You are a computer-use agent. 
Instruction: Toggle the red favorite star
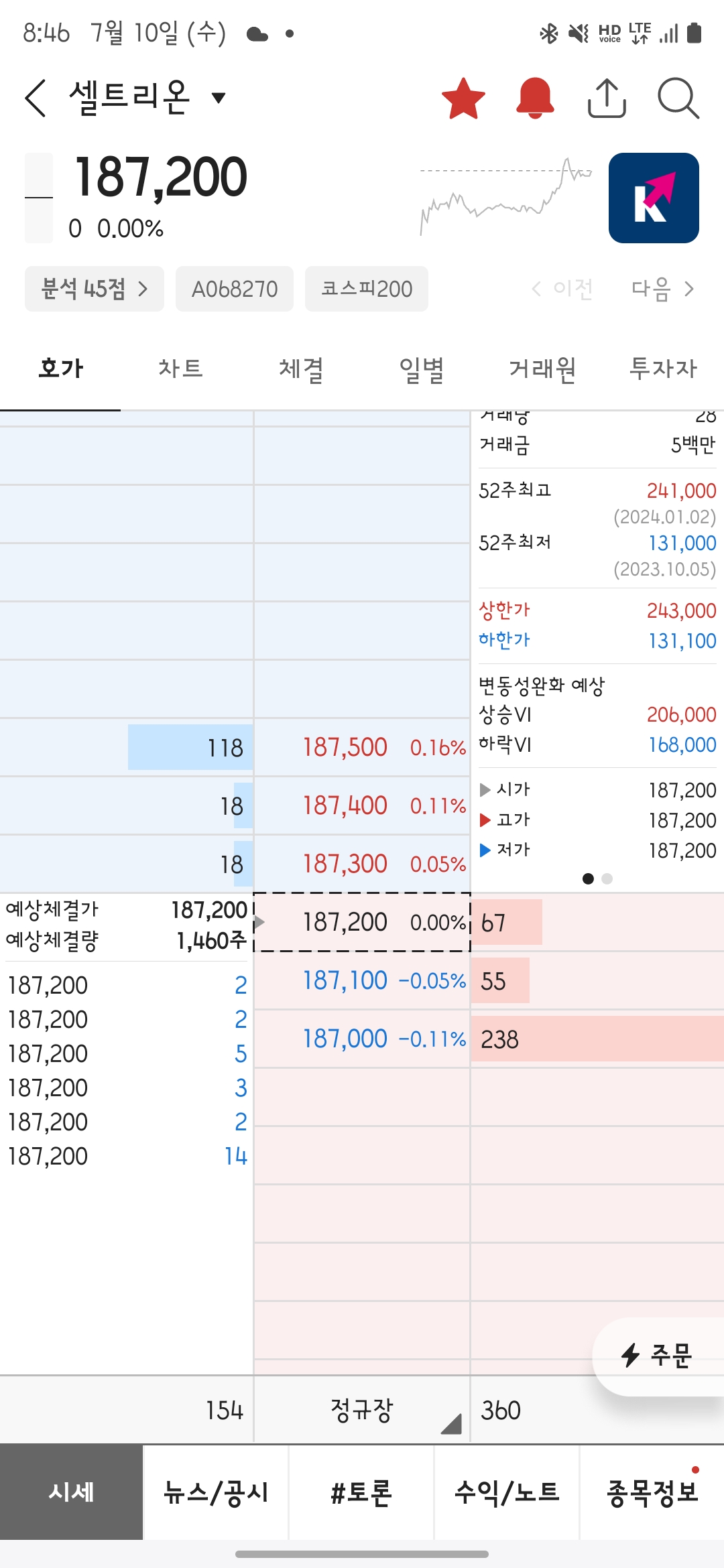(463, 99)
